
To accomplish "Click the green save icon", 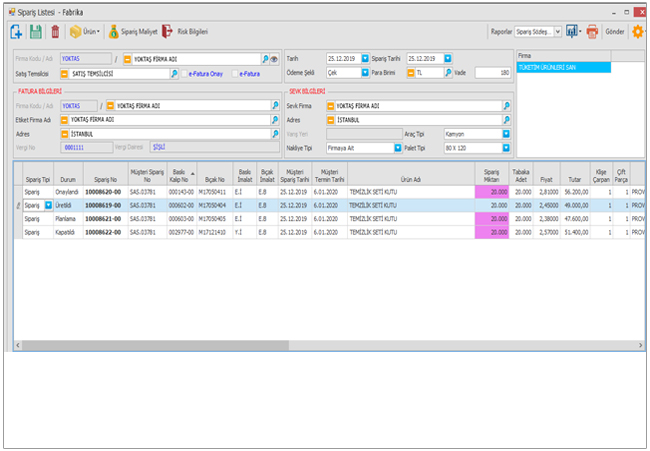I will pos(36,32).
